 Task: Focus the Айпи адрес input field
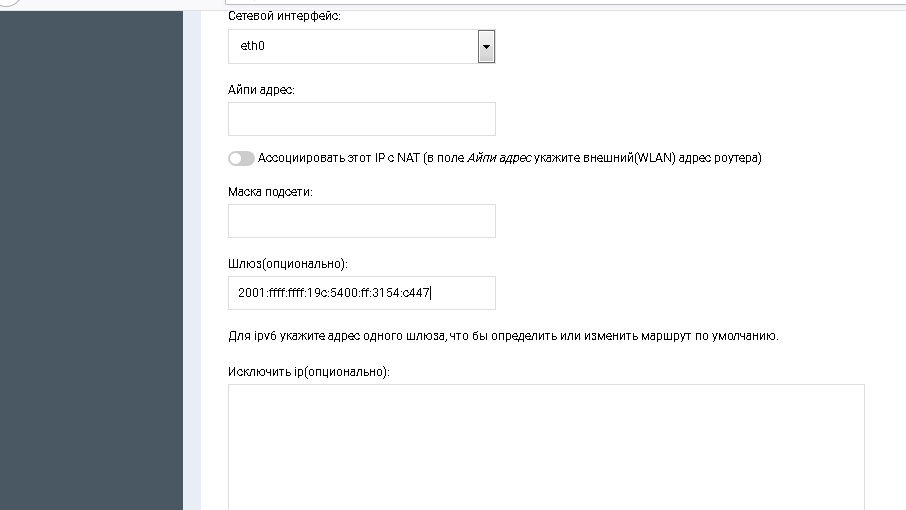(x=361, y=119)
